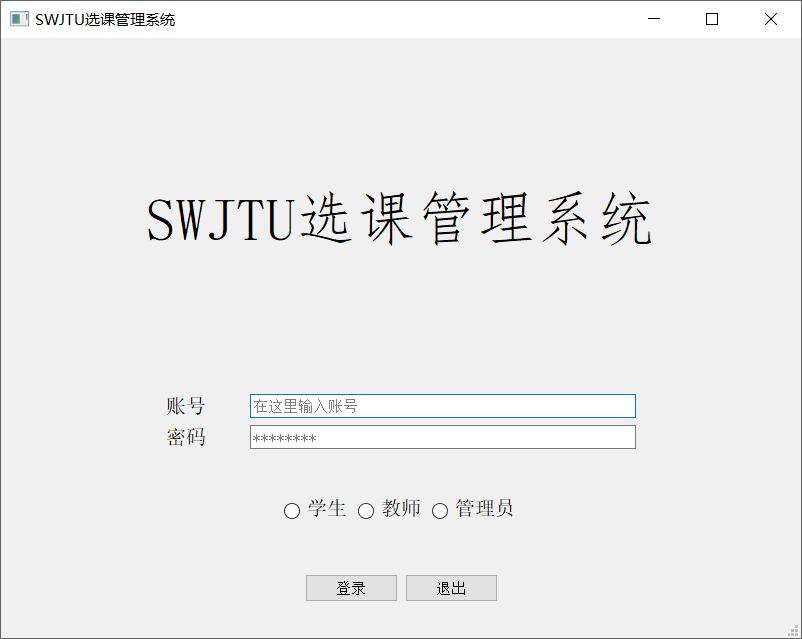Select the 管理员 radio button

440,510
